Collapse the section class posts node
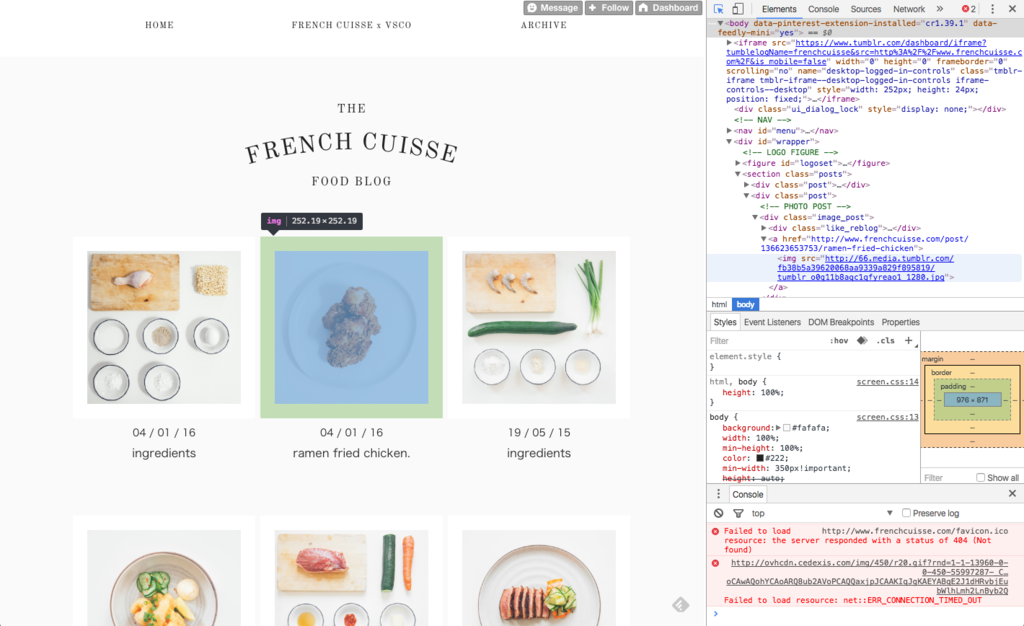 pyautogui.click(x=738, y=174)
